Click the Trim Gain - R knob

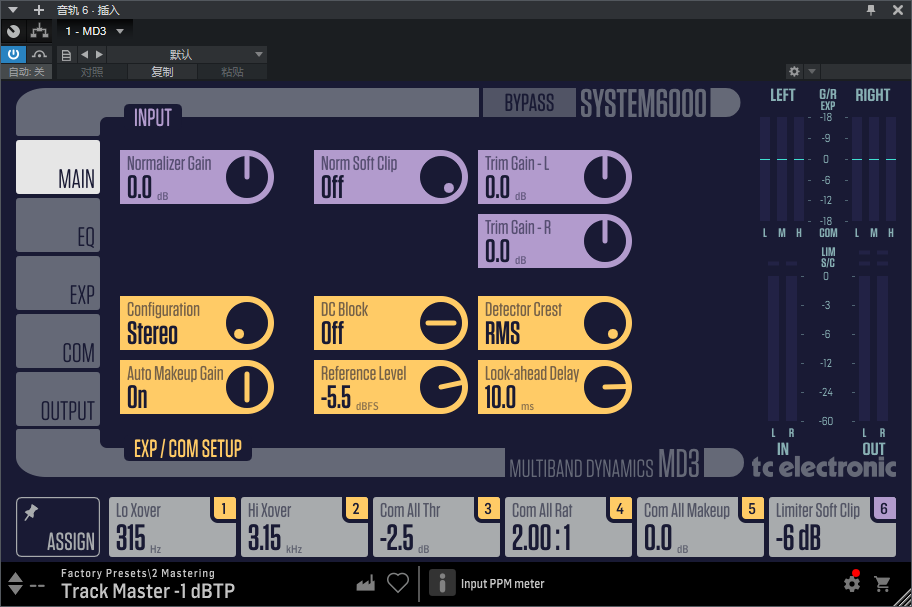pos(605,241)
